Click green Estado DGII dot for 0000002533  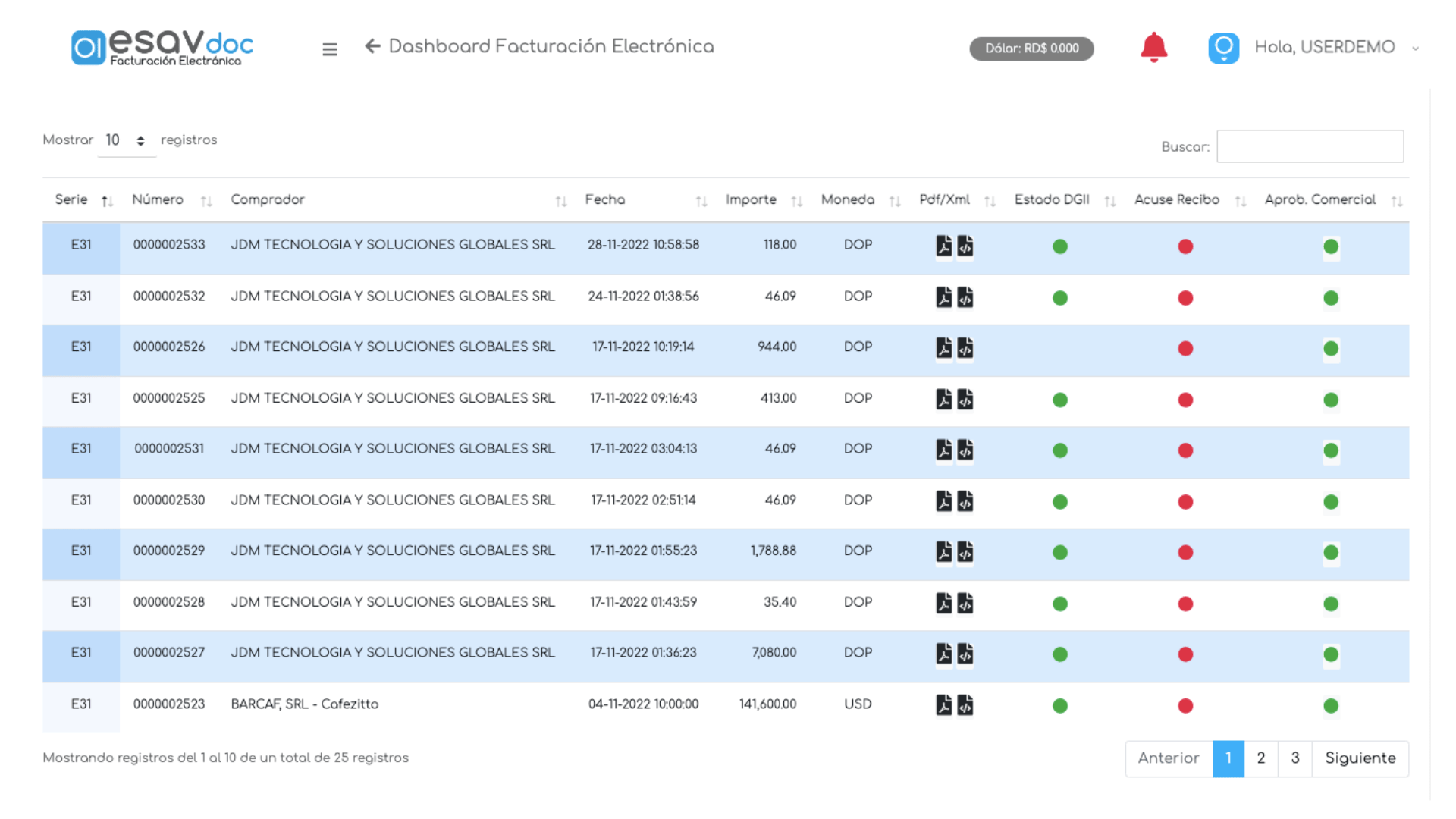[1060, 246]
